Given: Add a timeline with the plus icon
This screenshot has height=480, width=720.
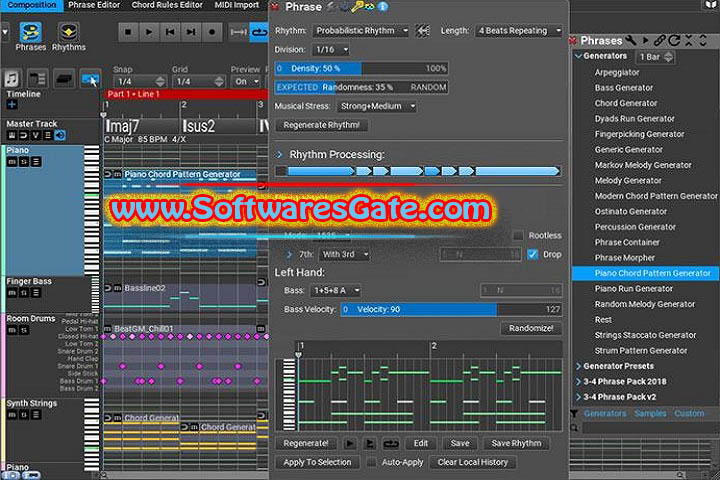Looking at the screenshot, I should (x=11, y=104).
